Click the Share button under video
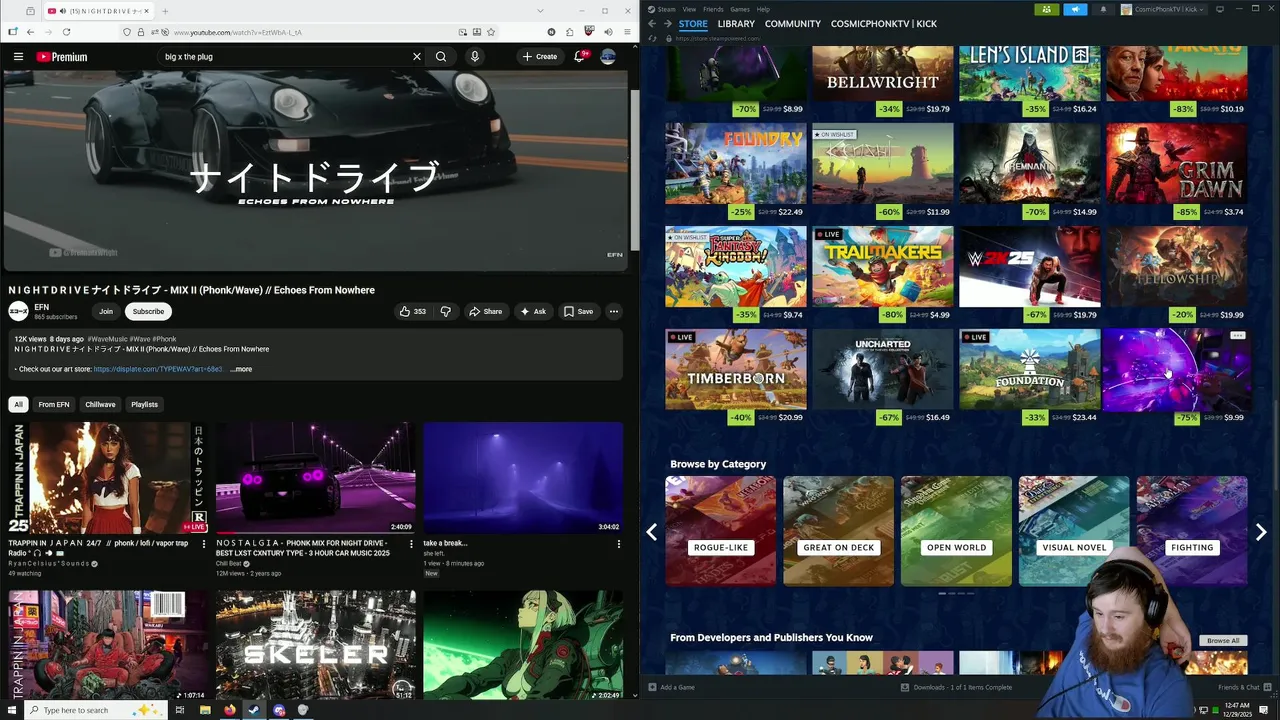 pyautogui.click(x=486, y=311)
